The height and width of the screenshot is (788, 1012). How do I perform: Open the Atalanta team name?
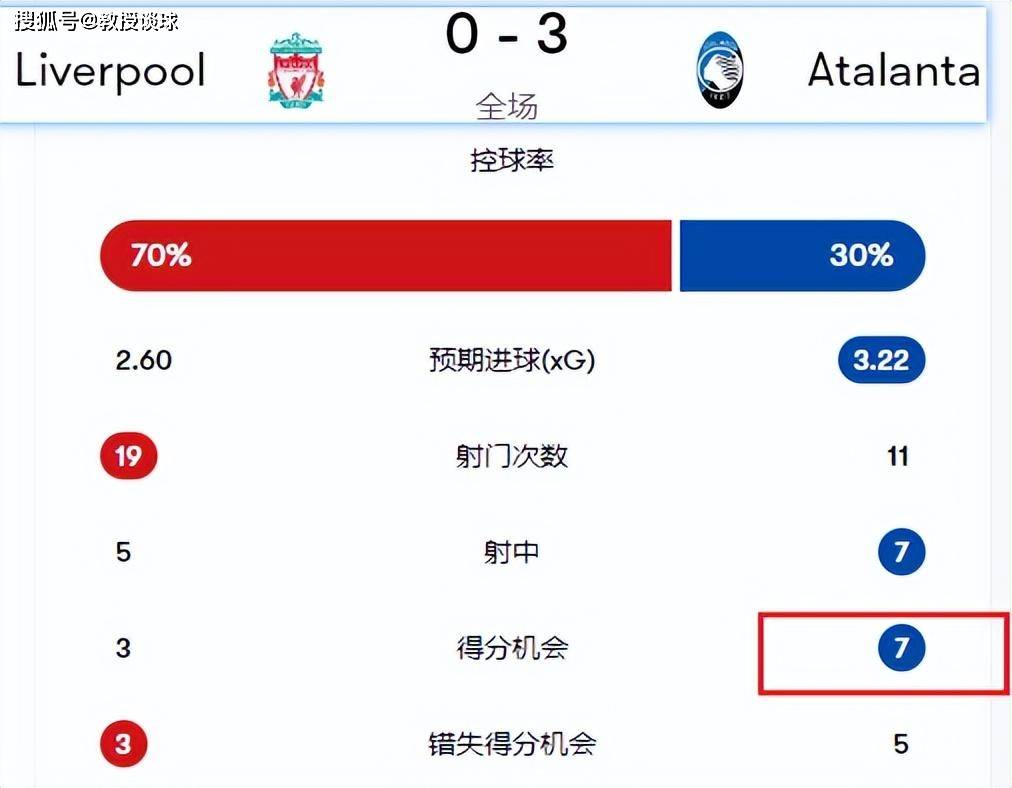pos(894,70)
